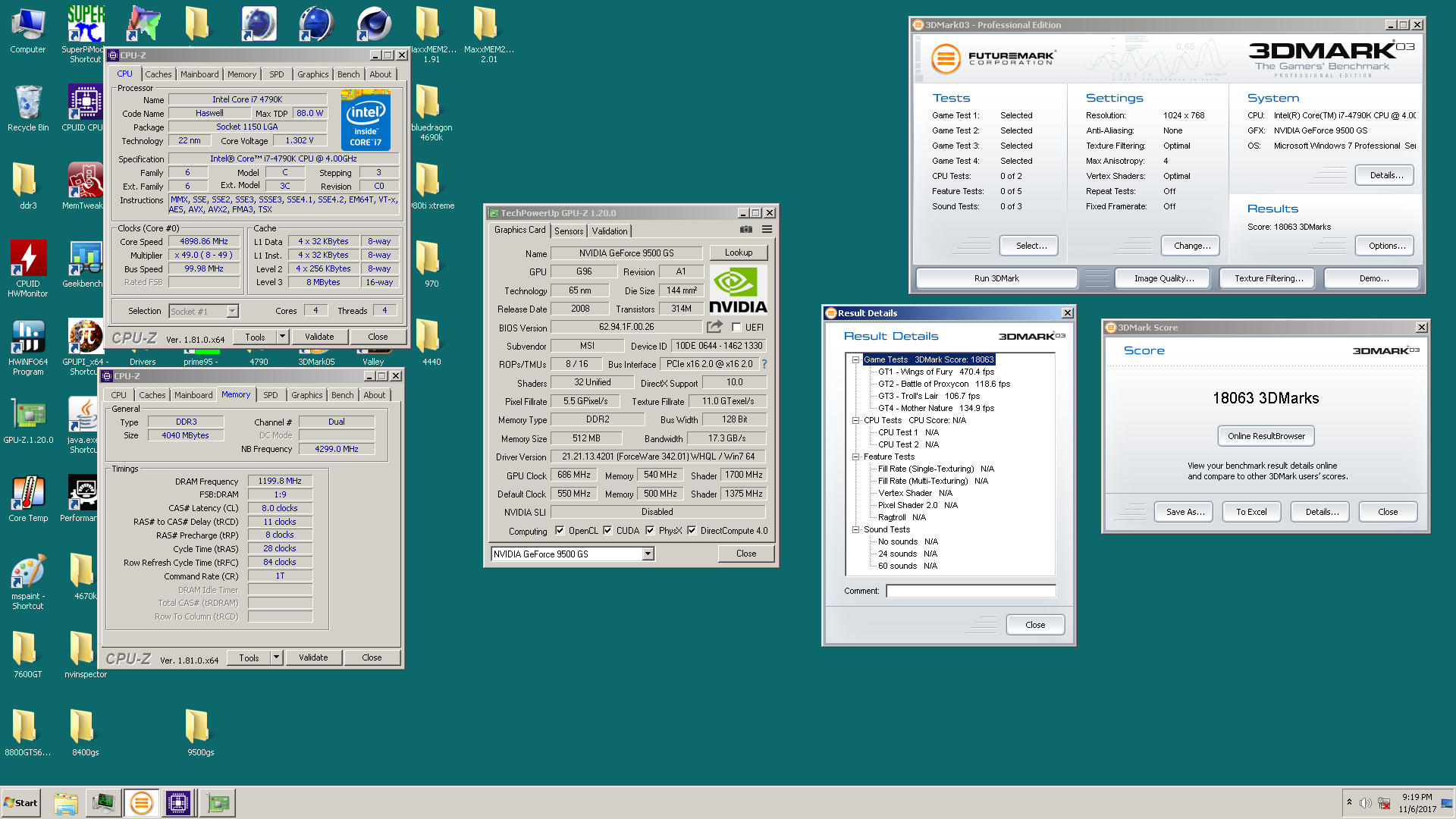Open Tools dropdown arrow in CPU-Z Memory window

[x=276, y=657]
